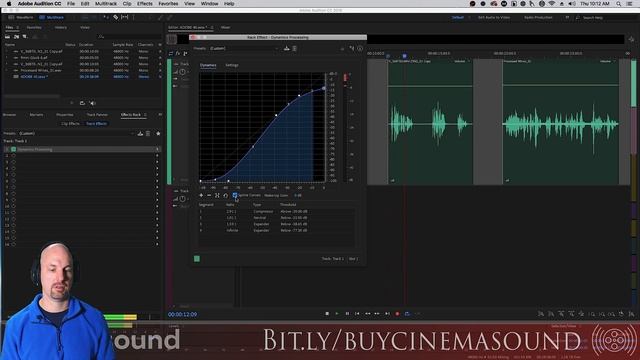Delete Effects Rack preset trash icon
The height and width of the screenshot is (360, 640).
pyautogui.click(x=148, y=133)
